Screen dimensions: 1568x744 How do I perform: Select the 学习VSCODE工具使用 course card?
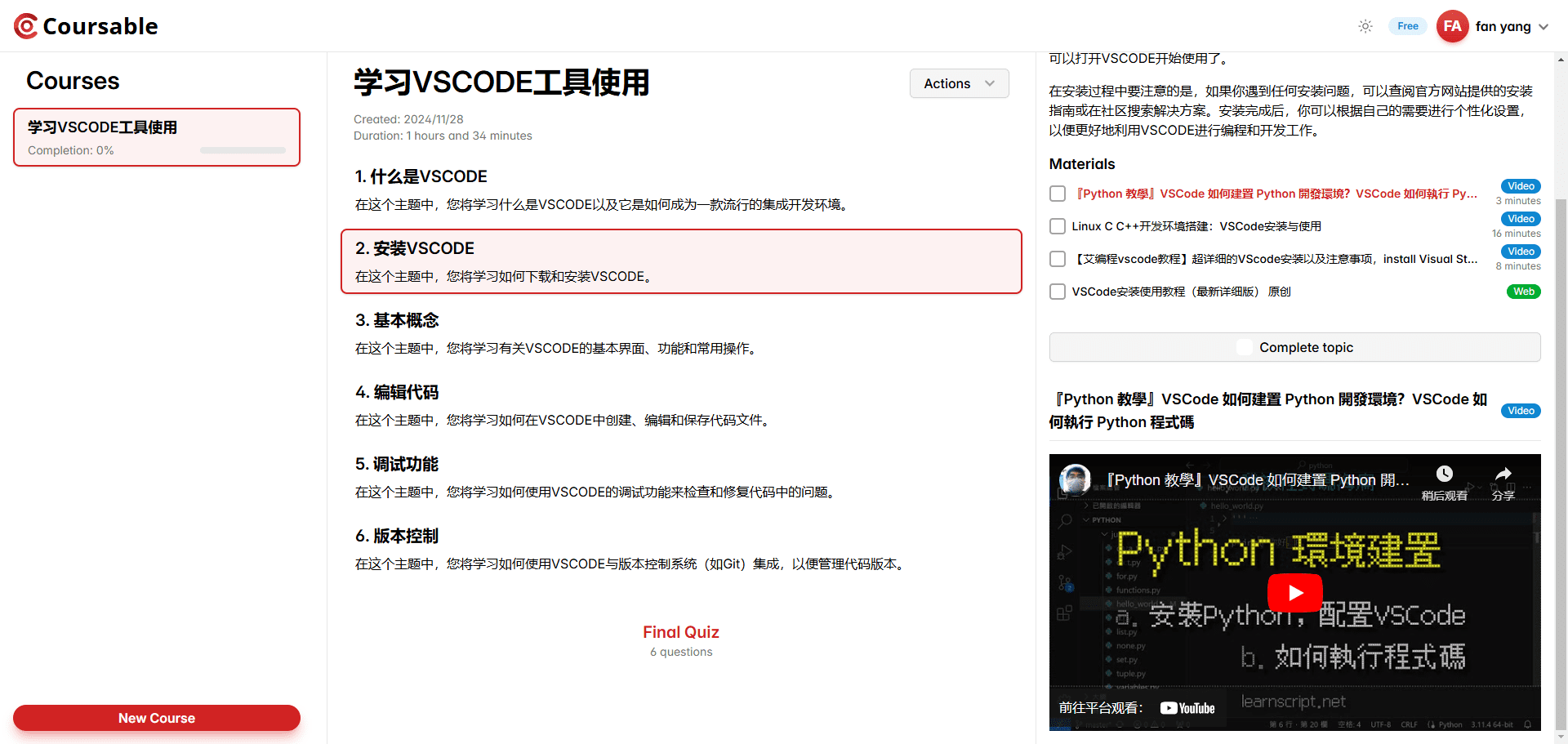(x=157, y=137)
